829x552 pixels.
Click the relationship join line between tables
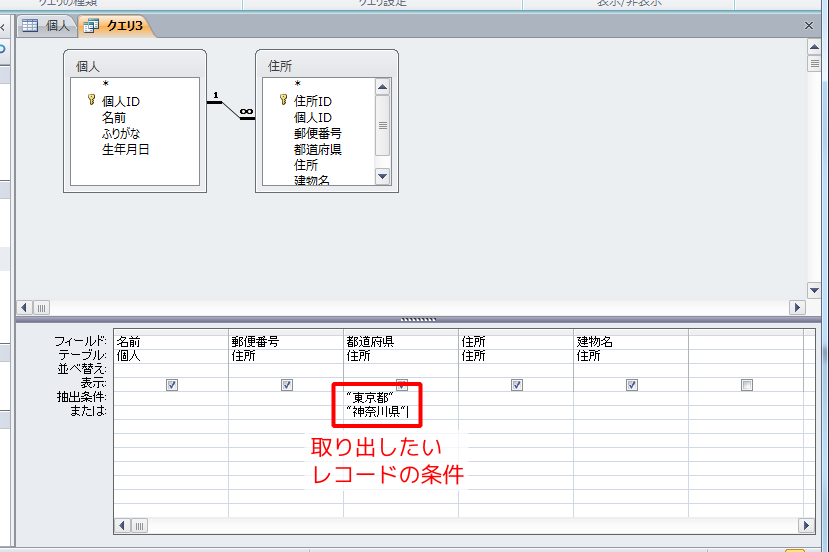click(x=231, y=110)
